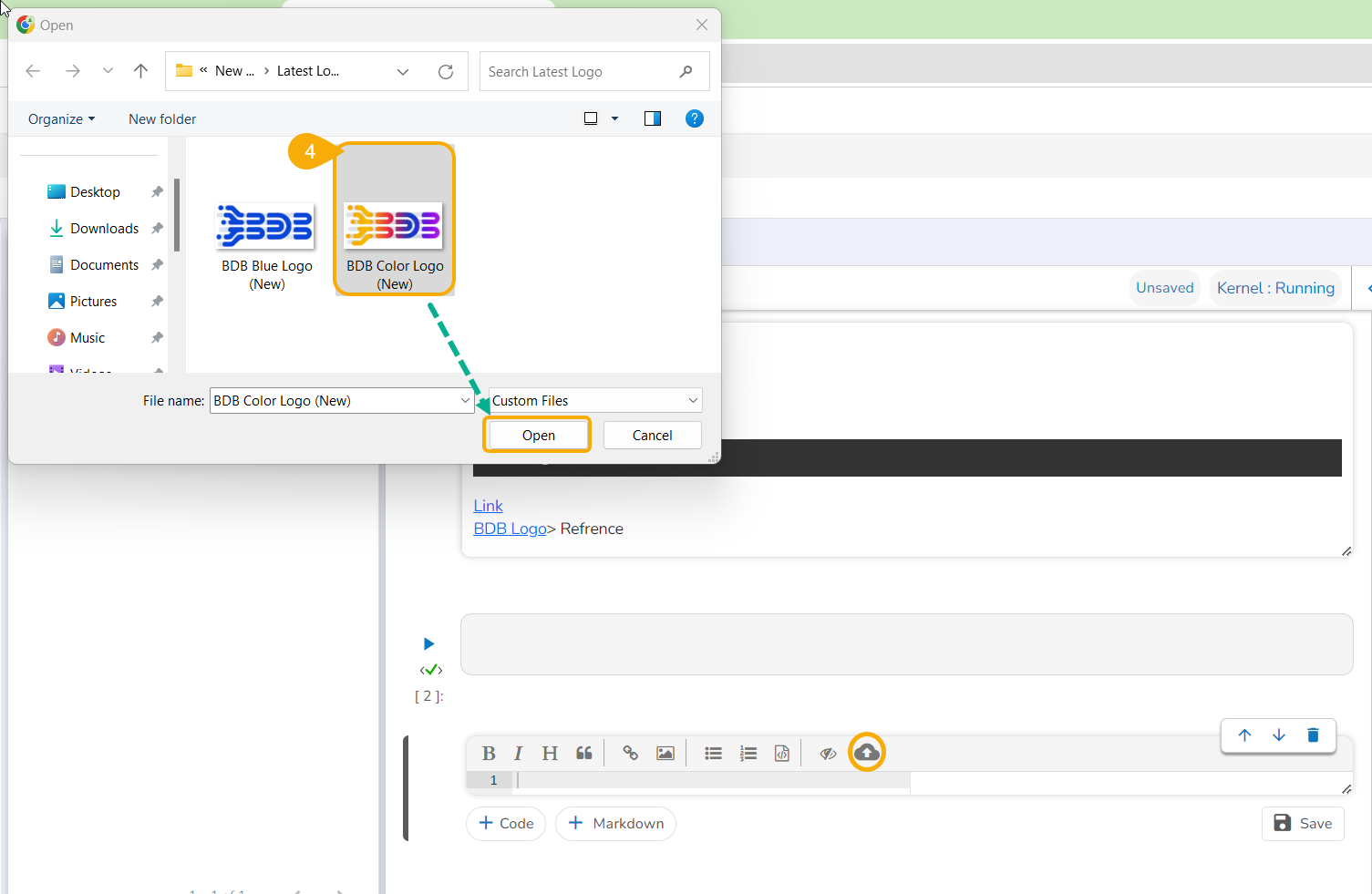Click the navigation pane scrollbar
1372x894 pixels.
177,215
